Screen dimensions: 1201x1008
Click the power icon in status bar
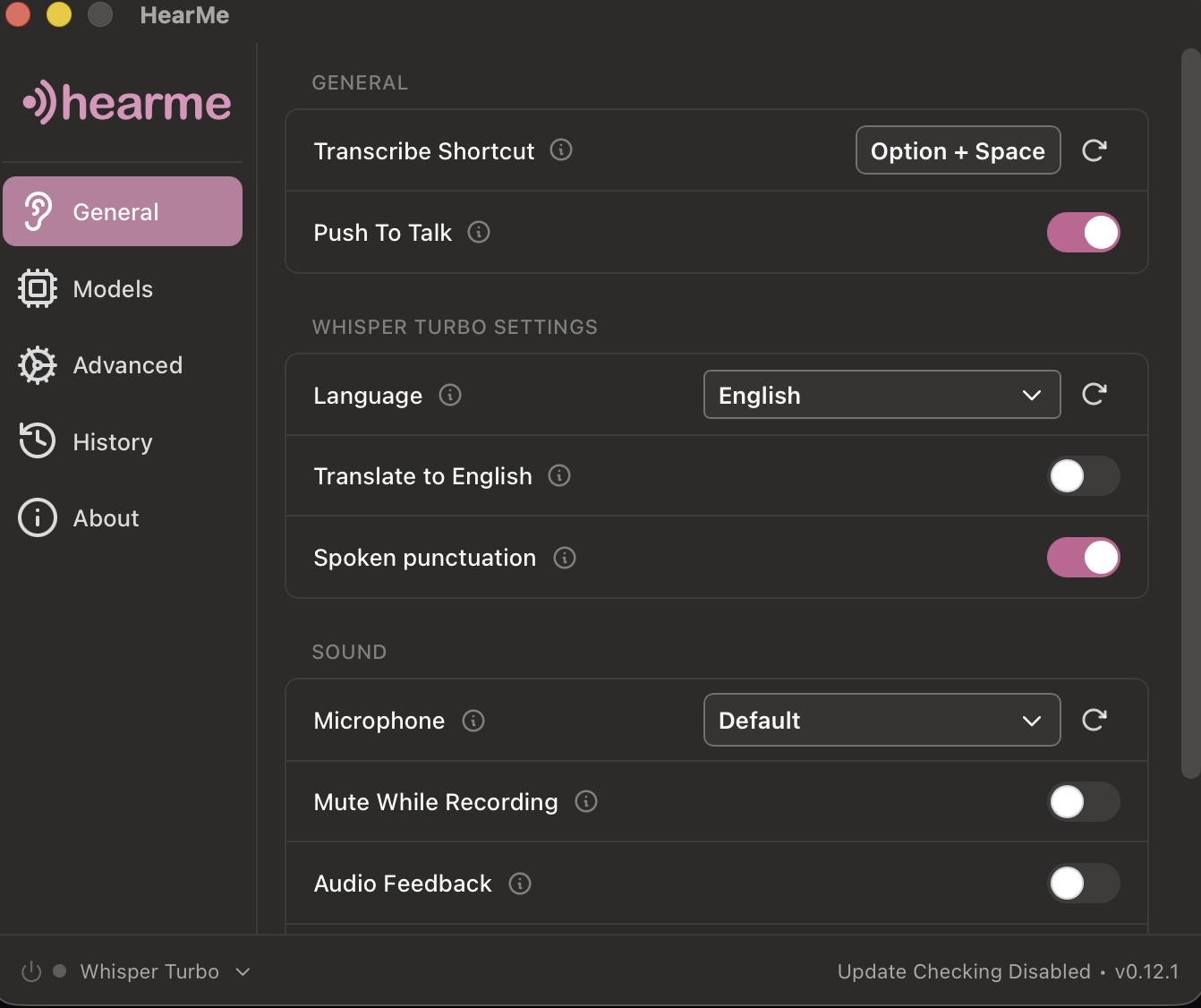pos(31,971)
